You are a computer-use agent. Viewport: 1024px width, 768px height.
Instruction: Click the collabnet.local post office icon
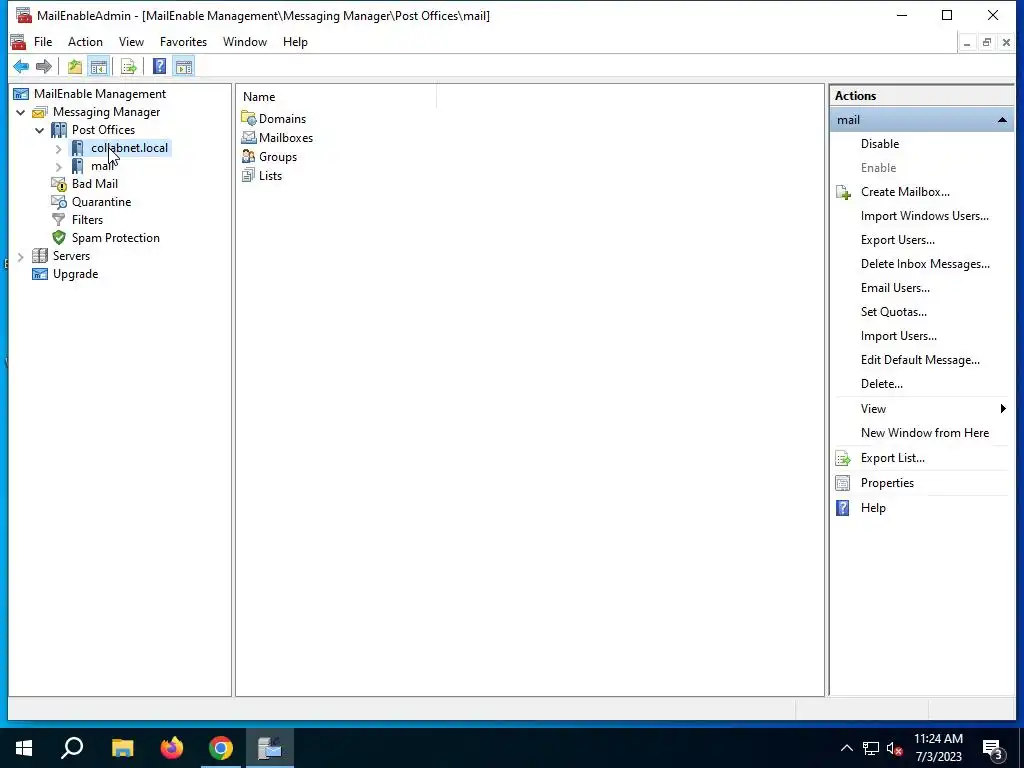click(x=78, y=148)
